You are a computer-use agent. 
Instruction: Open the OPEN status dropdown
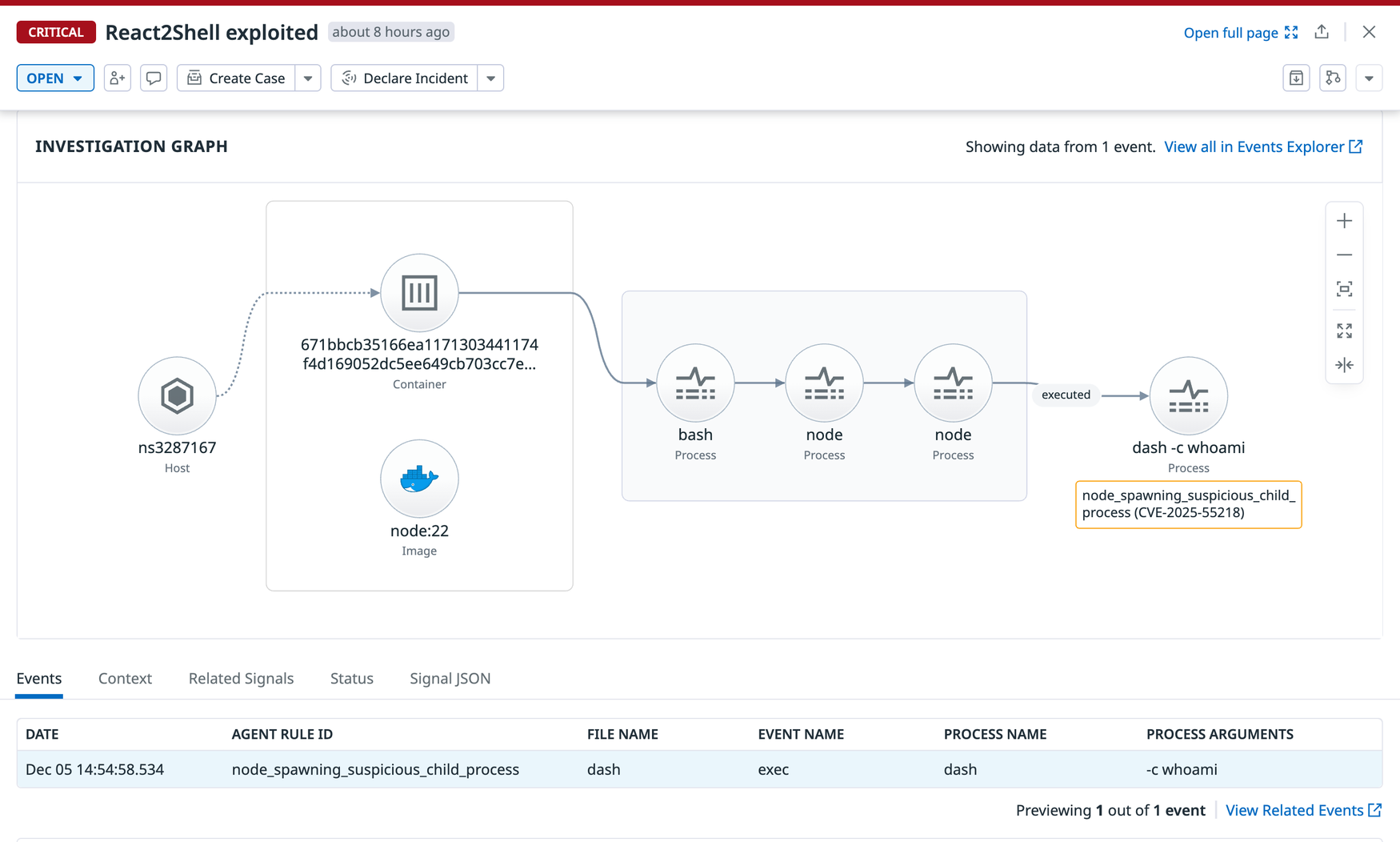[x=55, y=78]
